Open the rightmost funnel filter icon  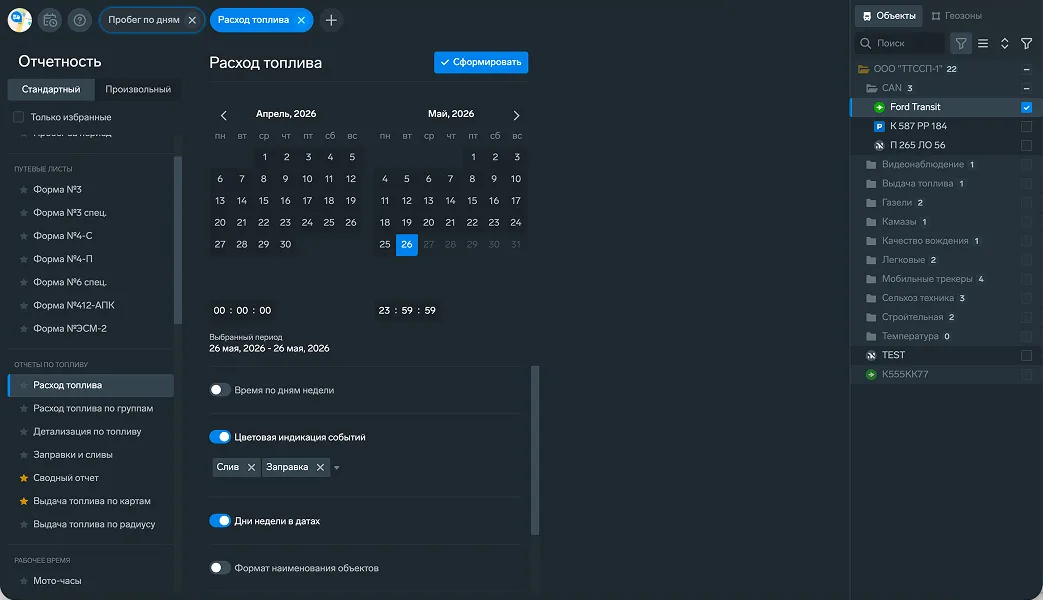pyautogui.click(x=1026, y=43)
